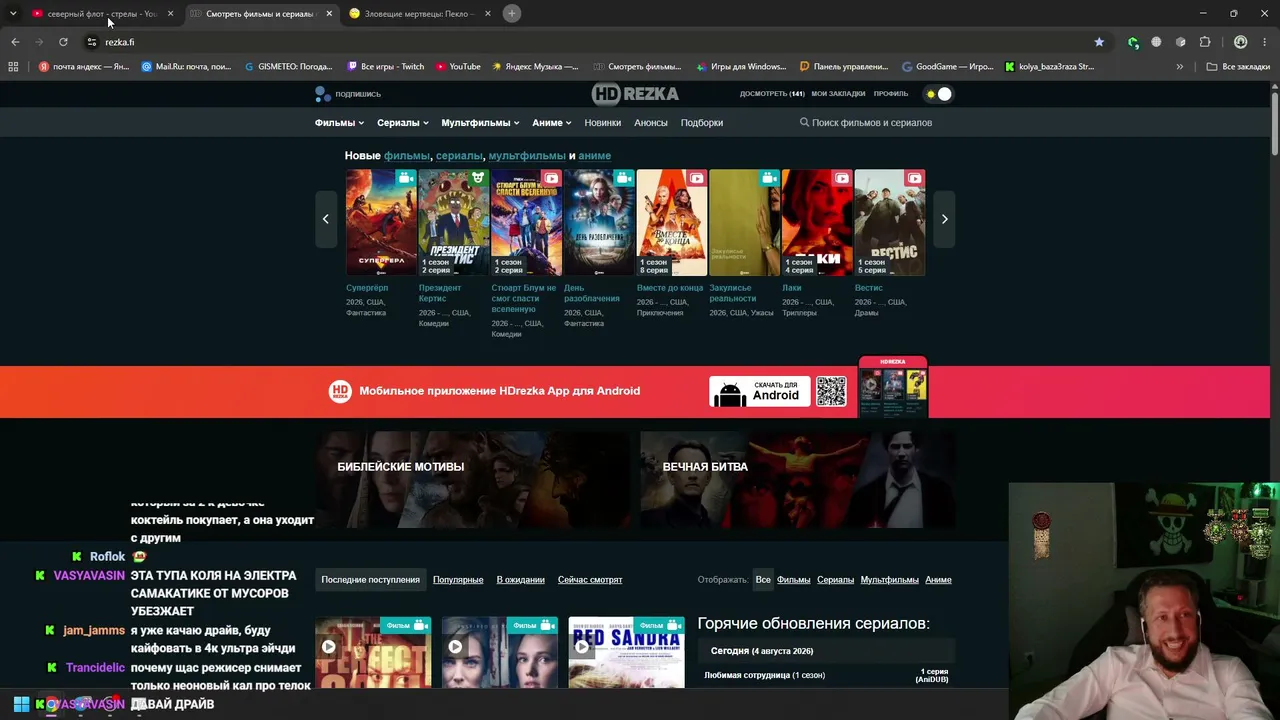This screenshot has width=1280, height=720.
Task: Click the Android app QR code
Action: click(x=831, y=391)
